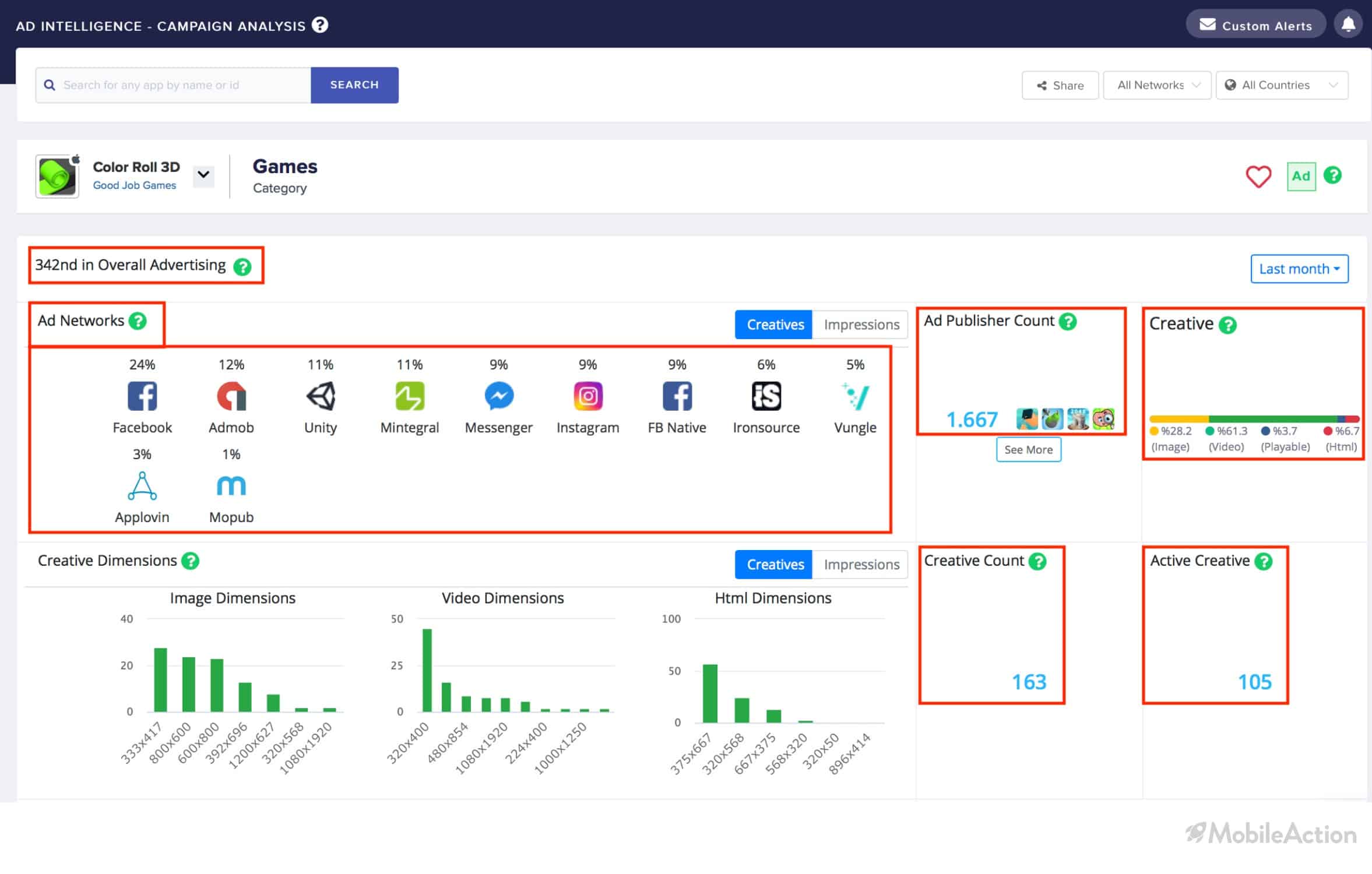The width and height of the screenshot is (1372, 874).
Task: Click the Admob network icon
Action: click(x=231, y=397)
